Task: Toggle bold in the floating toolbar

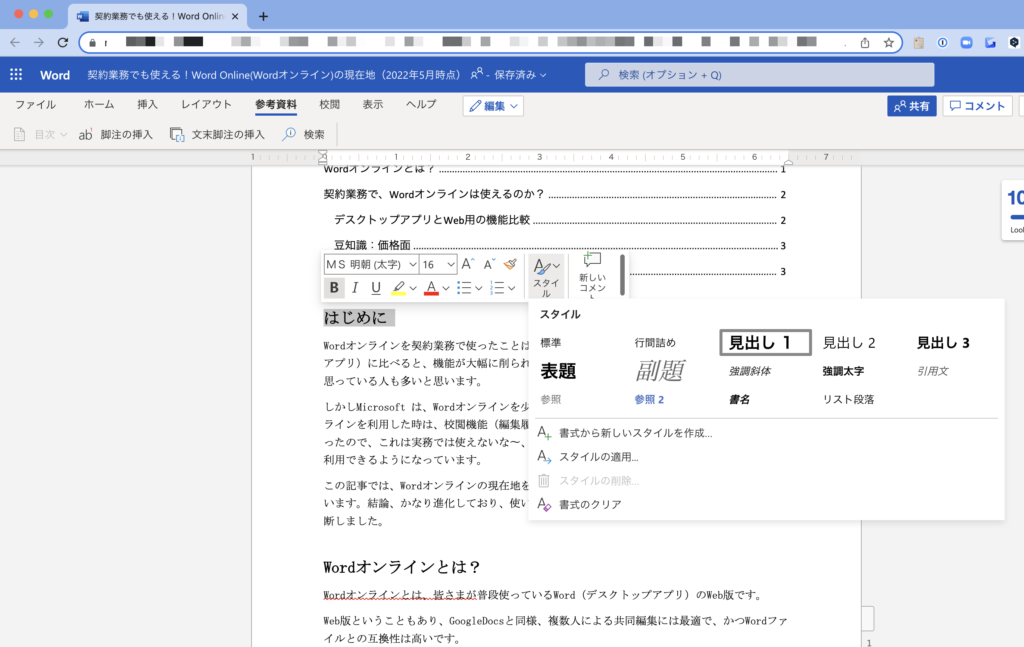Action: (334, 288)
